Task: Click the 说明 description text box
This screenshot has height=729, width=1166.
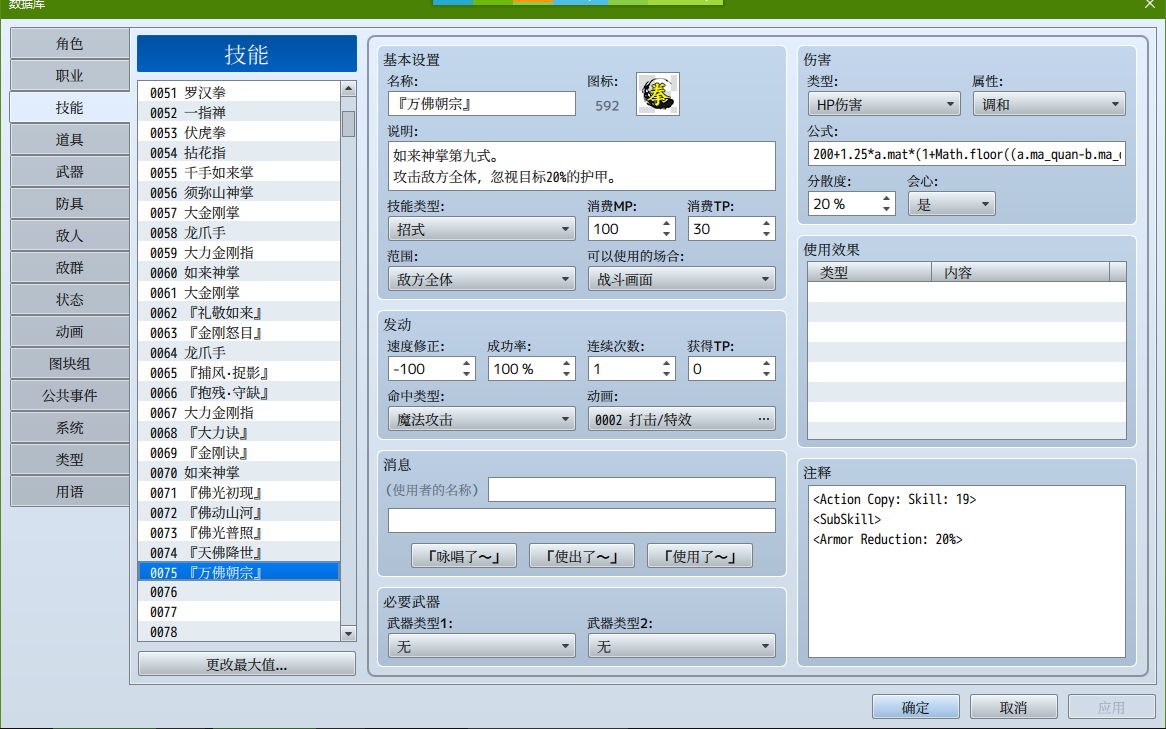Action: pyautogui.click(x=582, y=166)
